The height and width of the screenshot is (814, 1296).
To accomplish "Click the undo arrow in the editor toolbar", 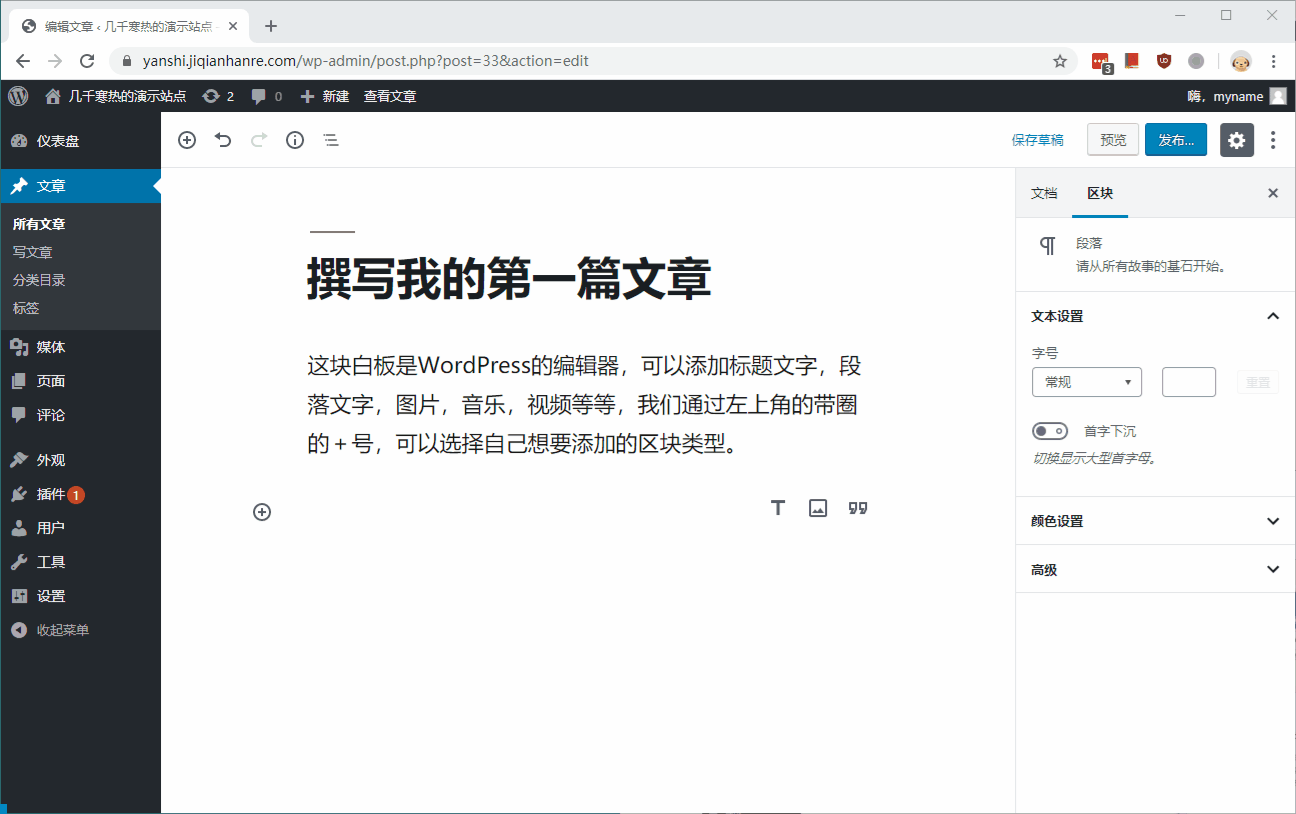I will click(x=222, y=140).
